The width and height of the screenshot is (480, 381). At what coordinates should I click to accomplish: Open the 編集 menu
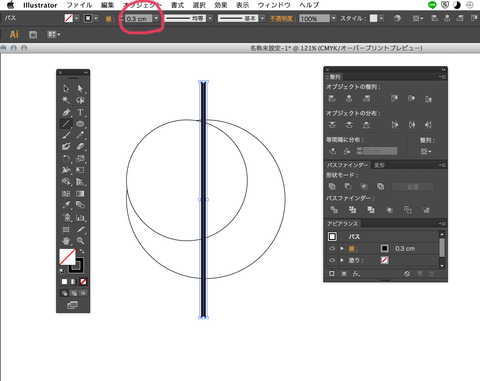click(x=107, y=5)
